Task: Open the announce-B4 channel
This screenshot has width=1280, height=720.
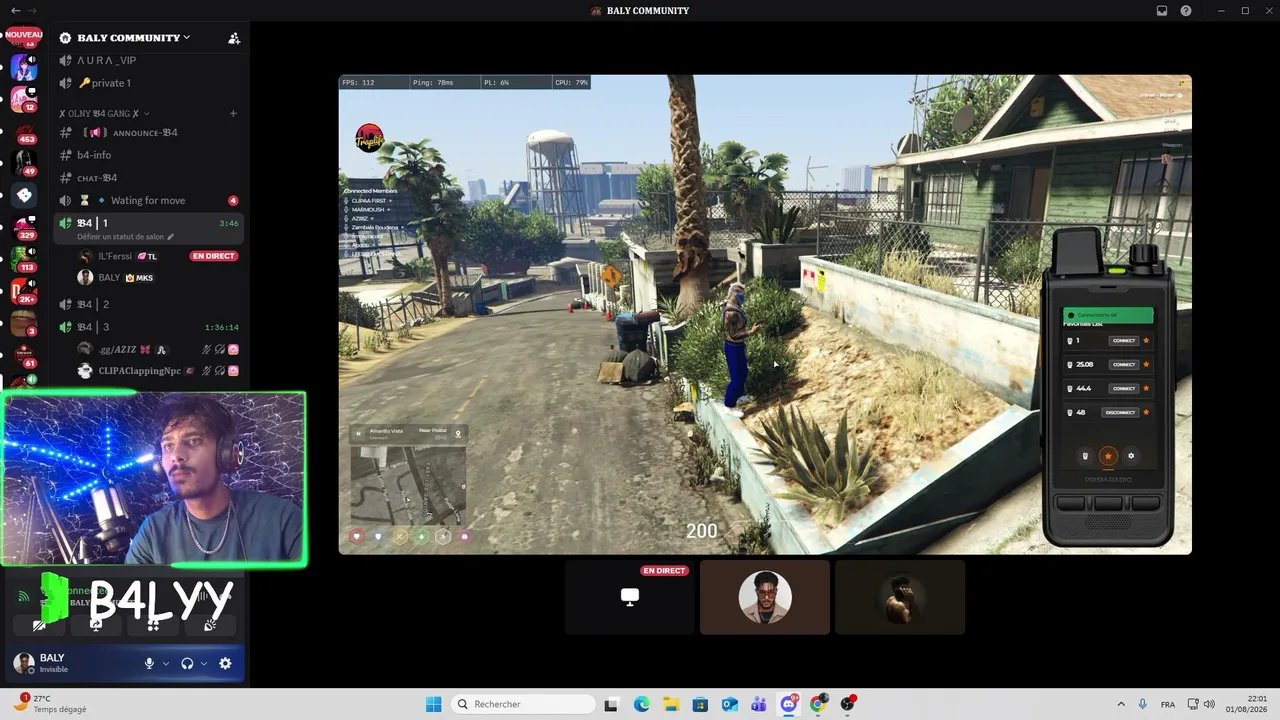Action: click(148, 132)
